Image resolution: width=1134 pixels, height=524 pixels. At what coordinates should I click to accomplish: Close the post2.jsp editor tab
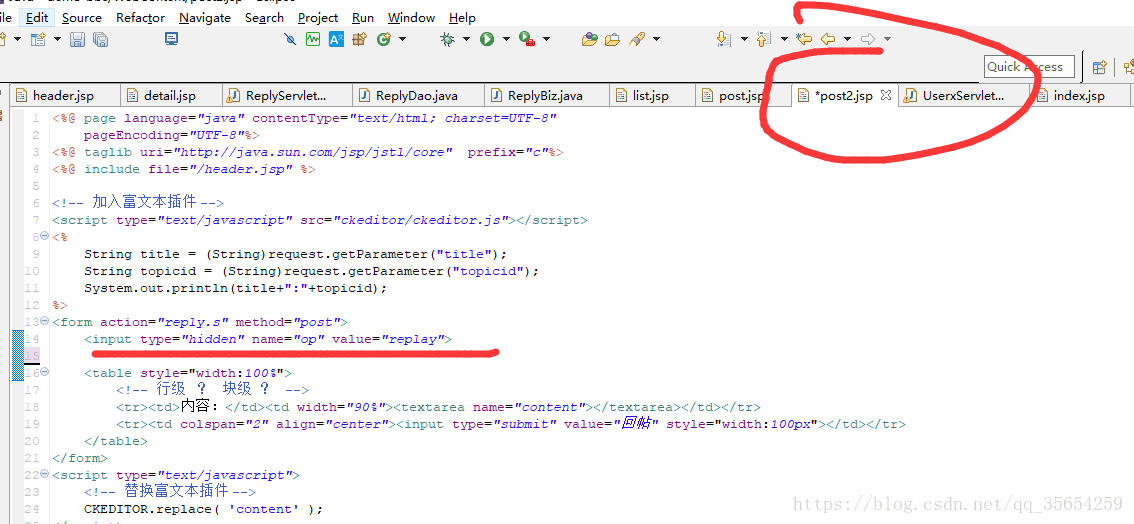click(886, 95)
